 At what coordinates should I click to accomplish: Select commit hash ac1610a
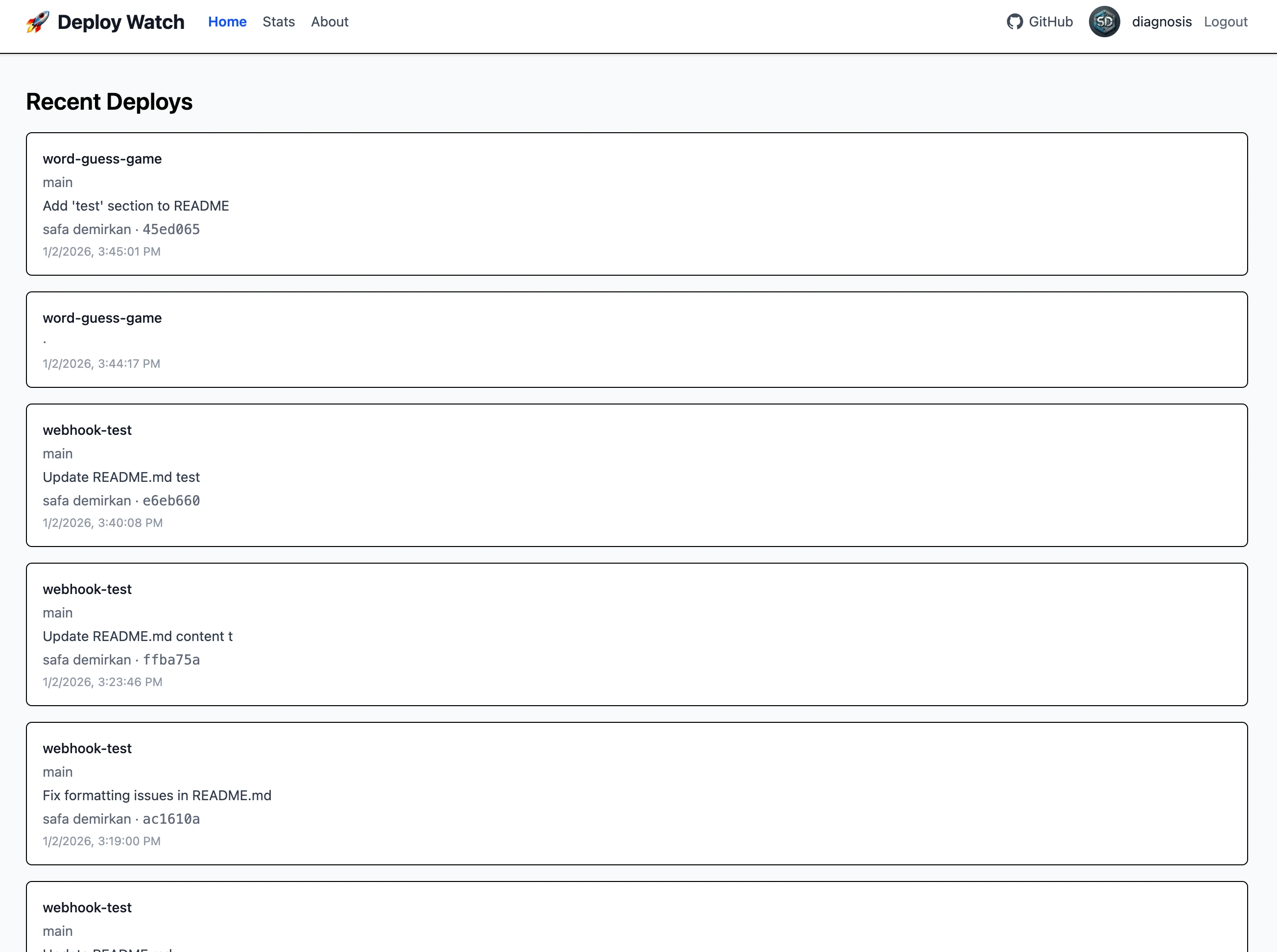tap(170, 819)
